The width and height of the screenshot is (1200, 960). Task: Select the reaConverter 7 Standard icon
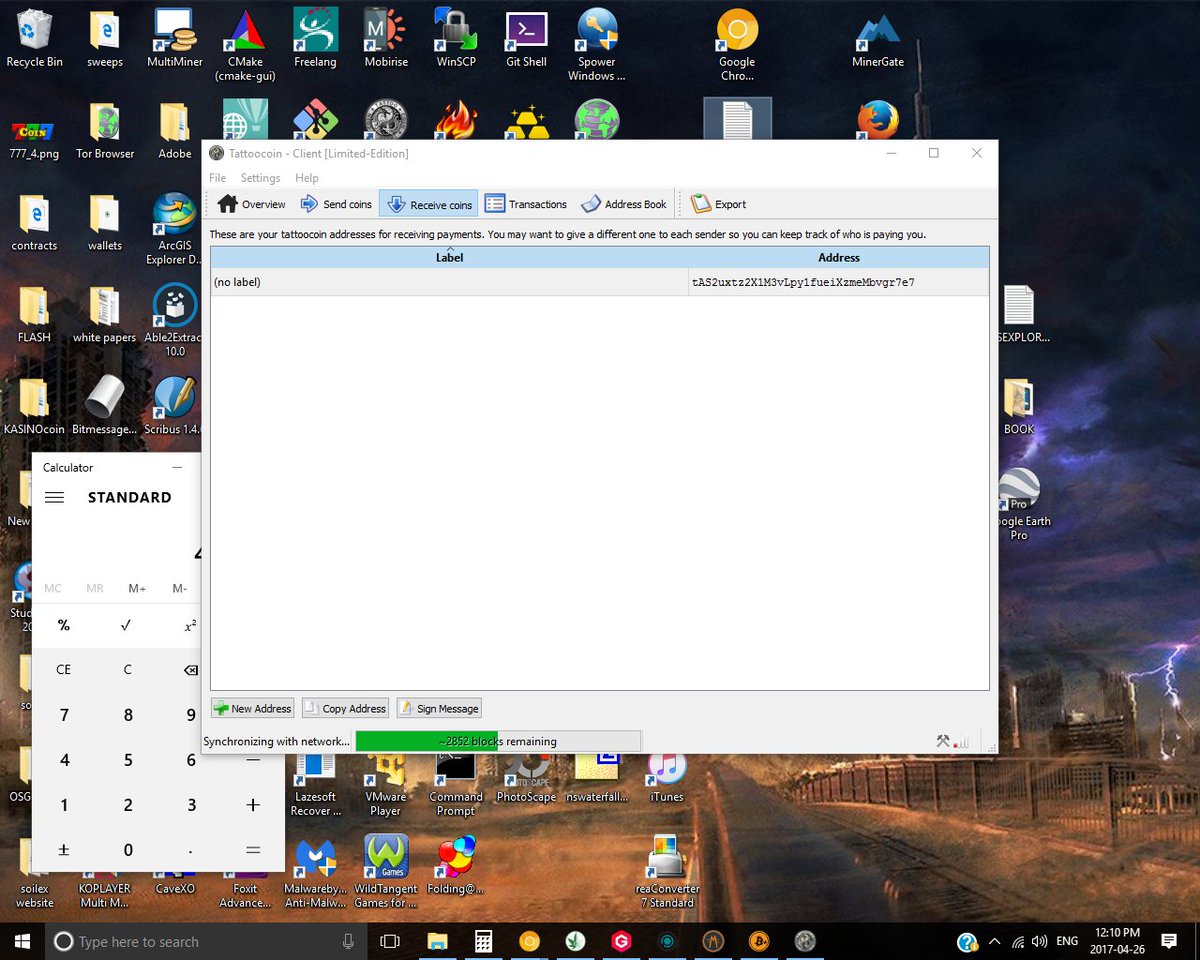pos(667,872)
